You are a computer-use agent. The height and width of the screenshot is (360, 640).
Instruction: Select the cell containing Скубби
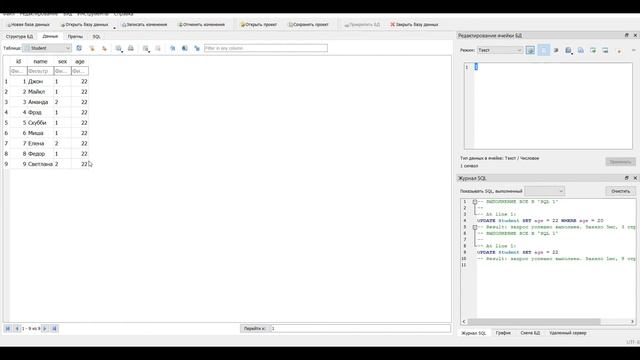click(40, 123)
